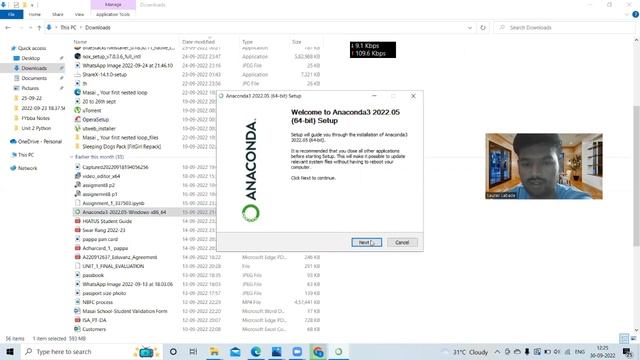The width and height of the screenshot is (640, 360).
Task: Go up one folder level arrow
Action: pyautogui.click(x=39, y=27)
